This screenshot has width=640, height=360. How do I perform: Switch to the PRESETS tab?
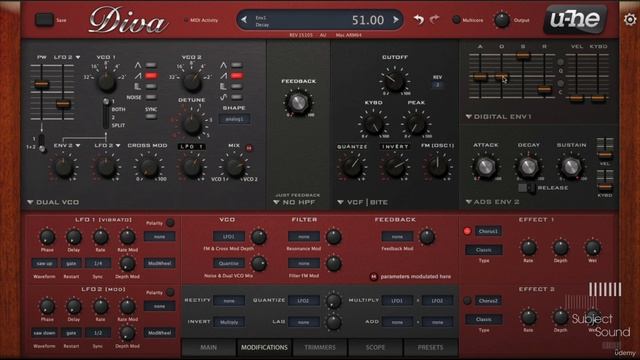431,347
